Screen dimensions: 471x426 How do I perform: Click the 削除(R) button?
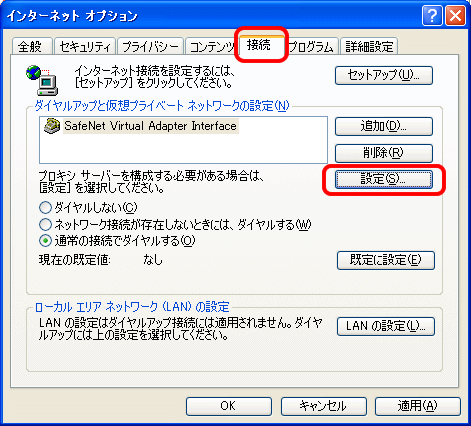tap(384, 153)
